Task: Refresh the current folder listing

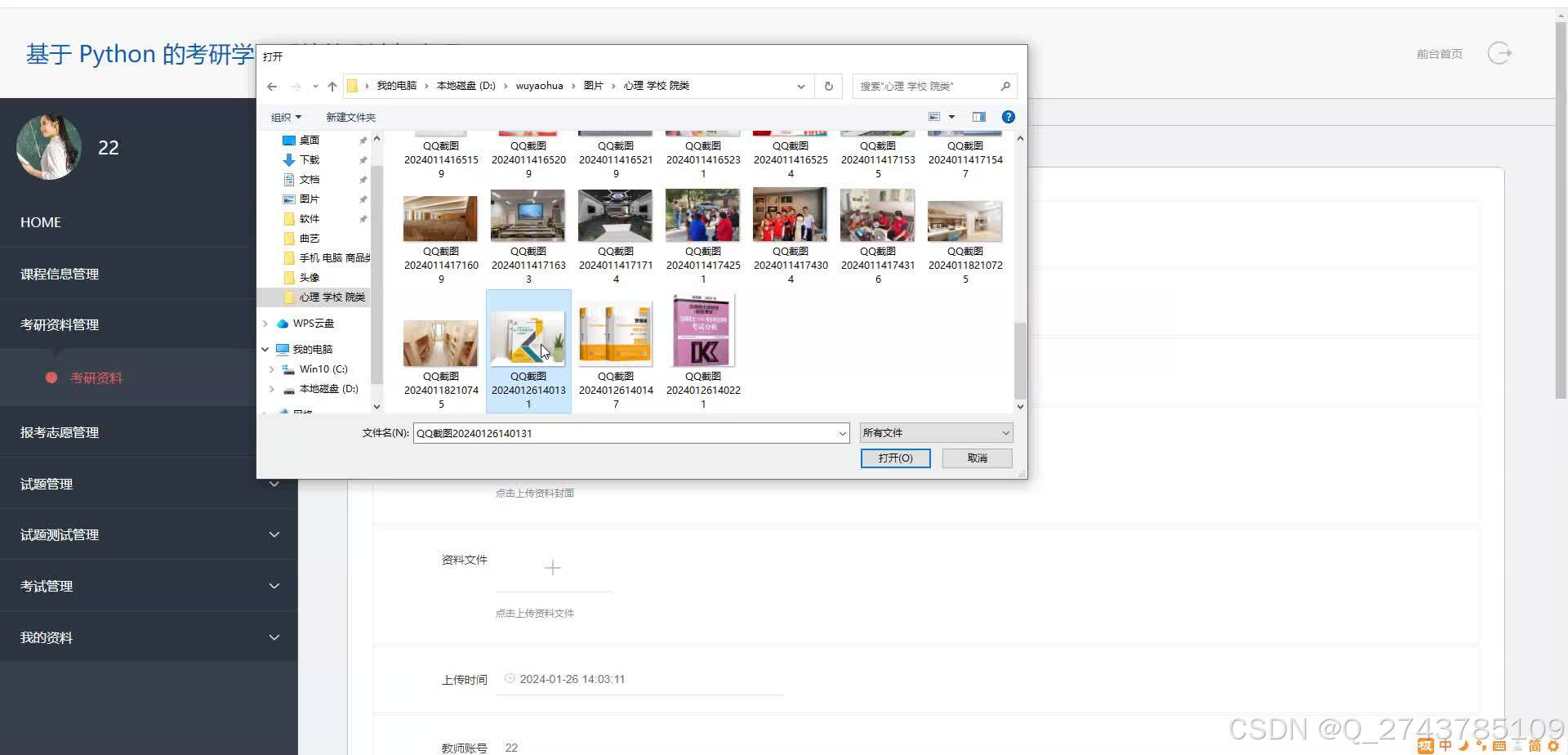Action: coord(828,86)
